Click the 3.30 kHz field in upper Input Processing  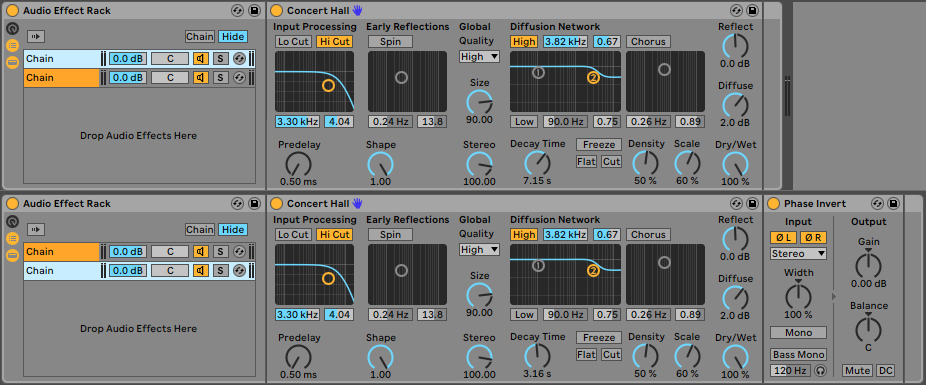point(298,122)
